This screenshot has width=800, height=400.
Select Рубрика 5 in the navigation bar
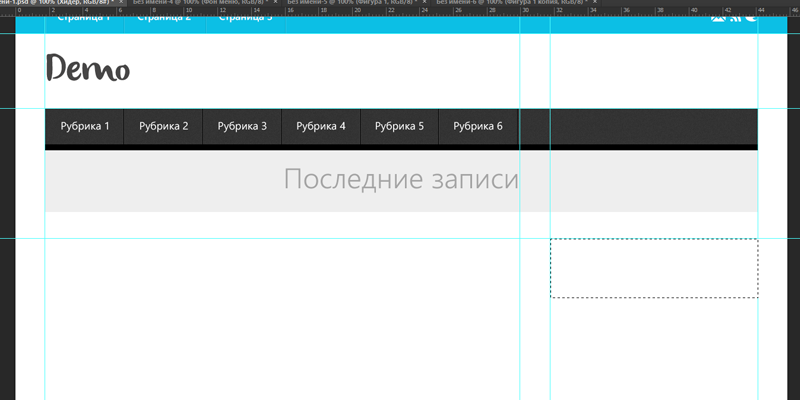point(399,127)
